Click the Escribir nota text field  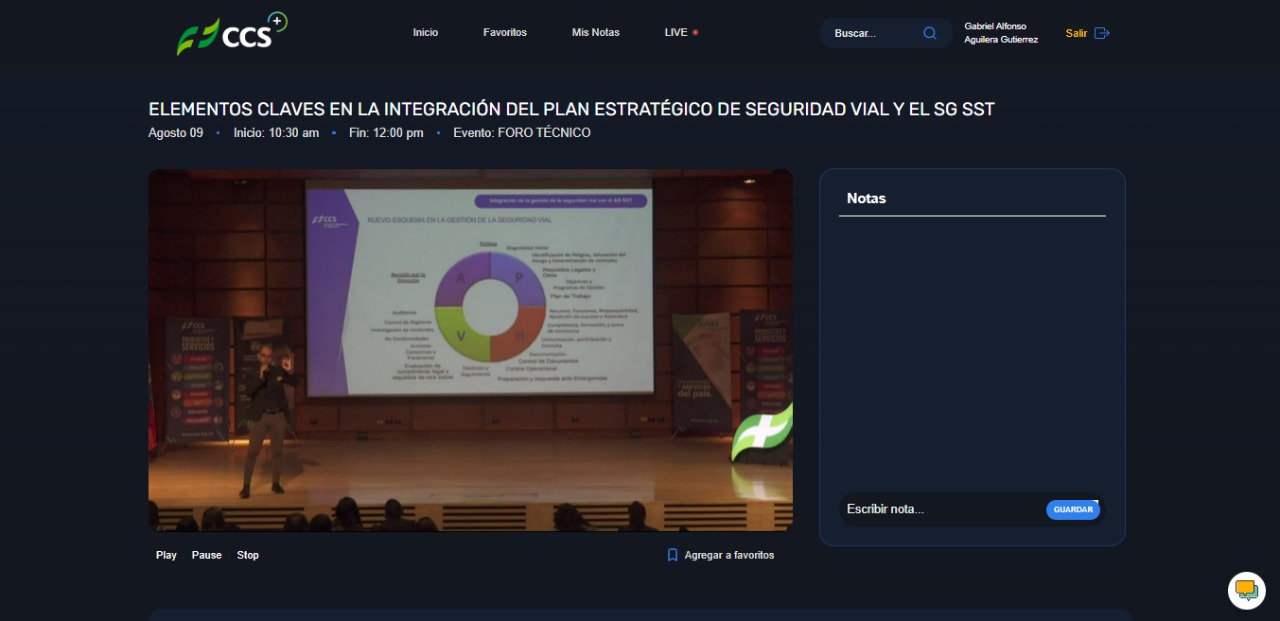click(x=940, y=509)
